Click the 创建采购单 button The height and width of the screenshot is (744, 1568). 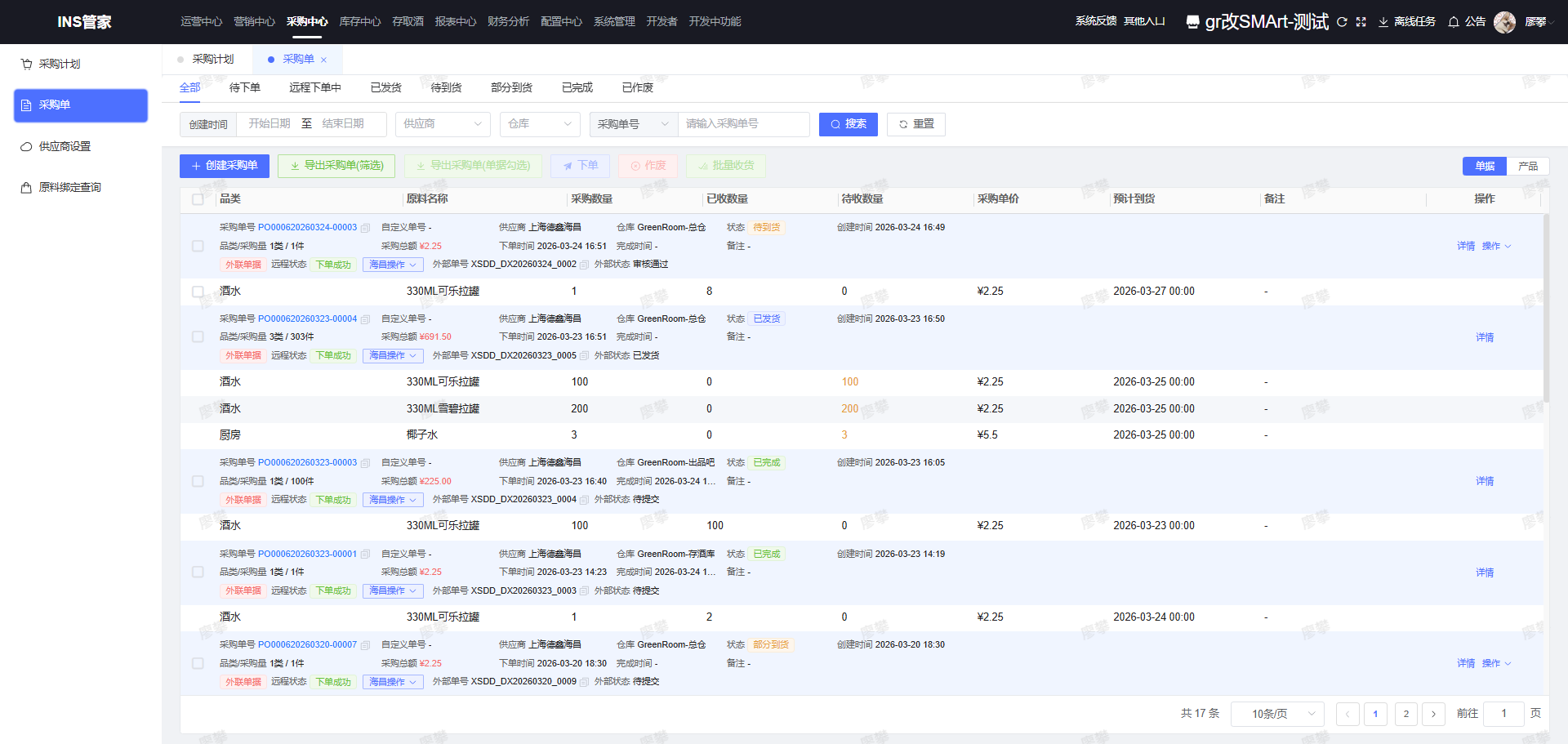point(225,166)
